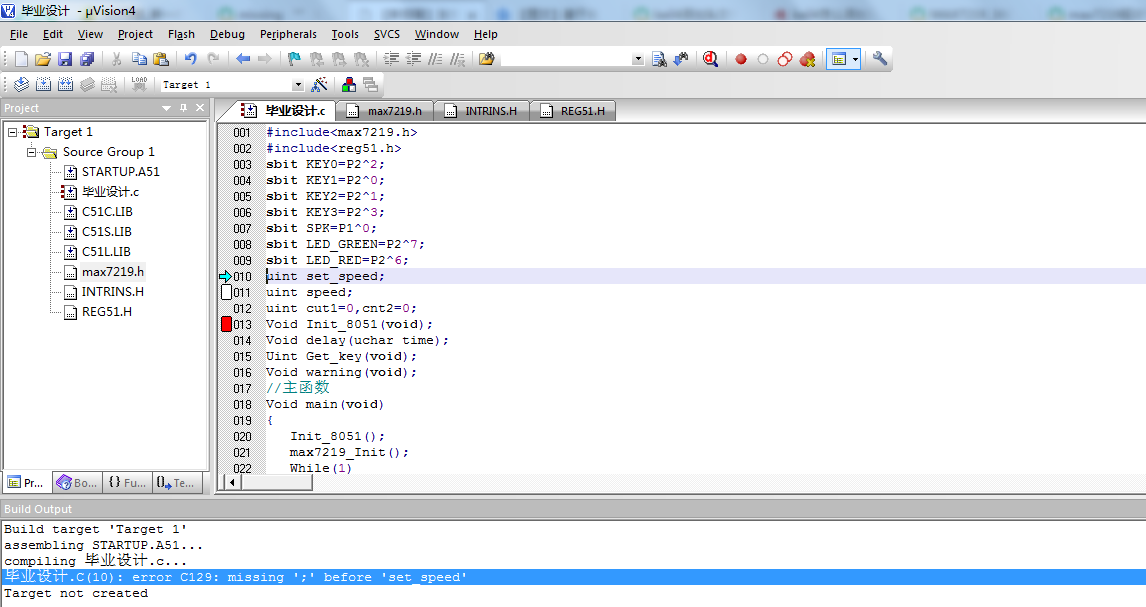
Task: Create a new file with the New icon
Action: (x=21, y=59)
